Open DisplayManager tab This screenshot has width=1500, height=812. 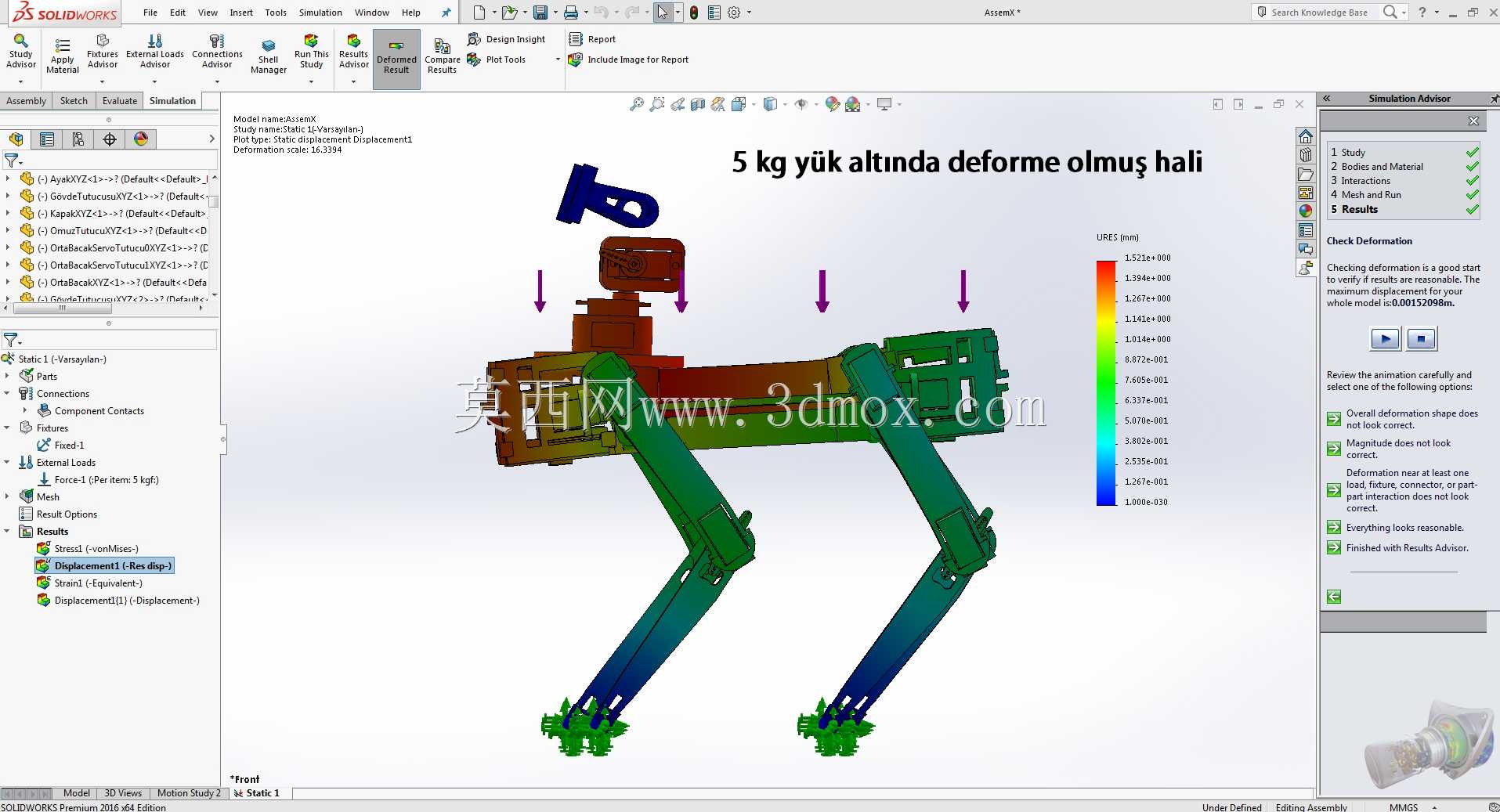[141, 139]
